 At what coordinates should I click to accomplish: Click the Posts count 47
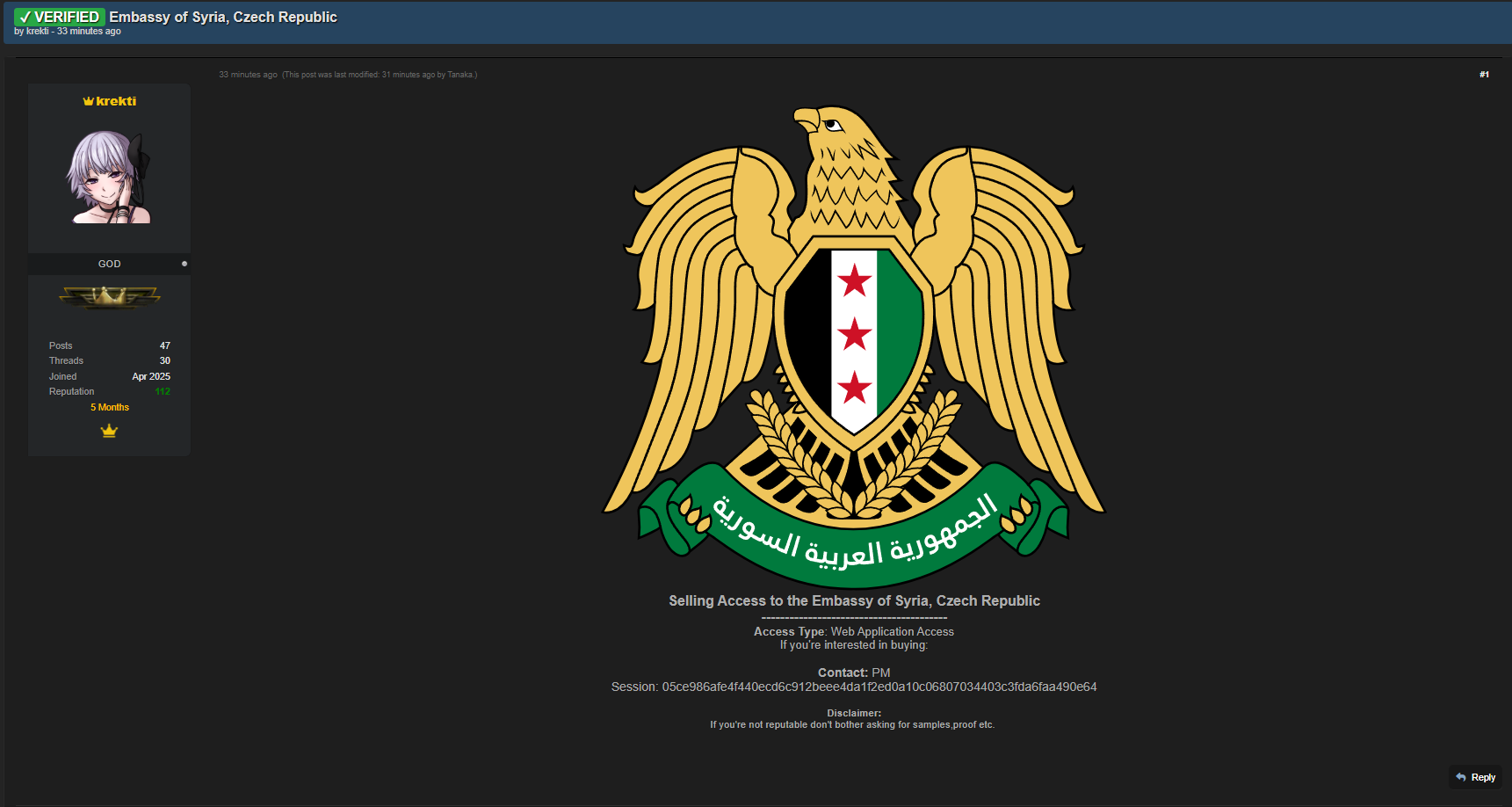[x=164, y=345]
